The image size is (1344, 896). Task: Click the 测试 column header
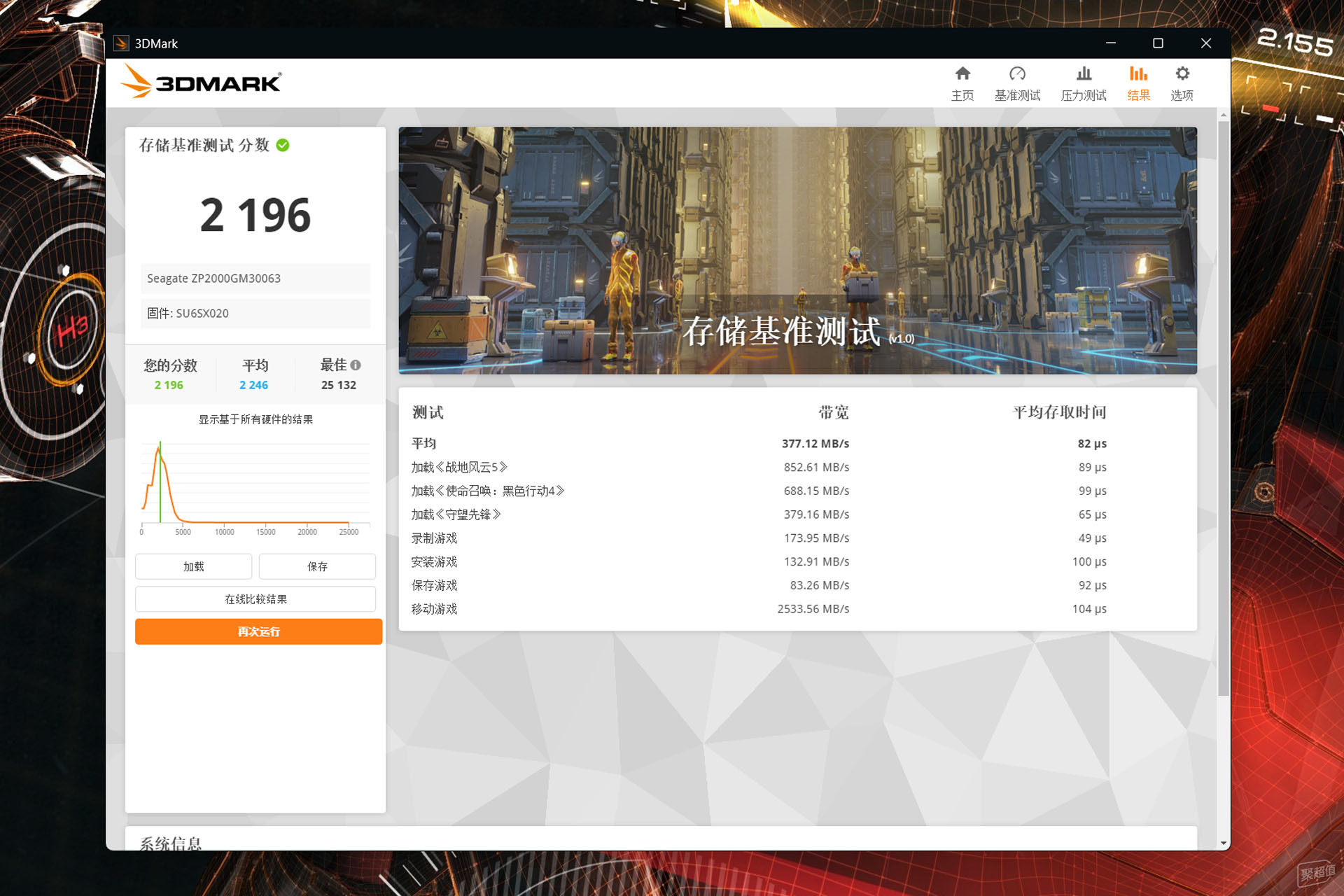tap(428, 412)
